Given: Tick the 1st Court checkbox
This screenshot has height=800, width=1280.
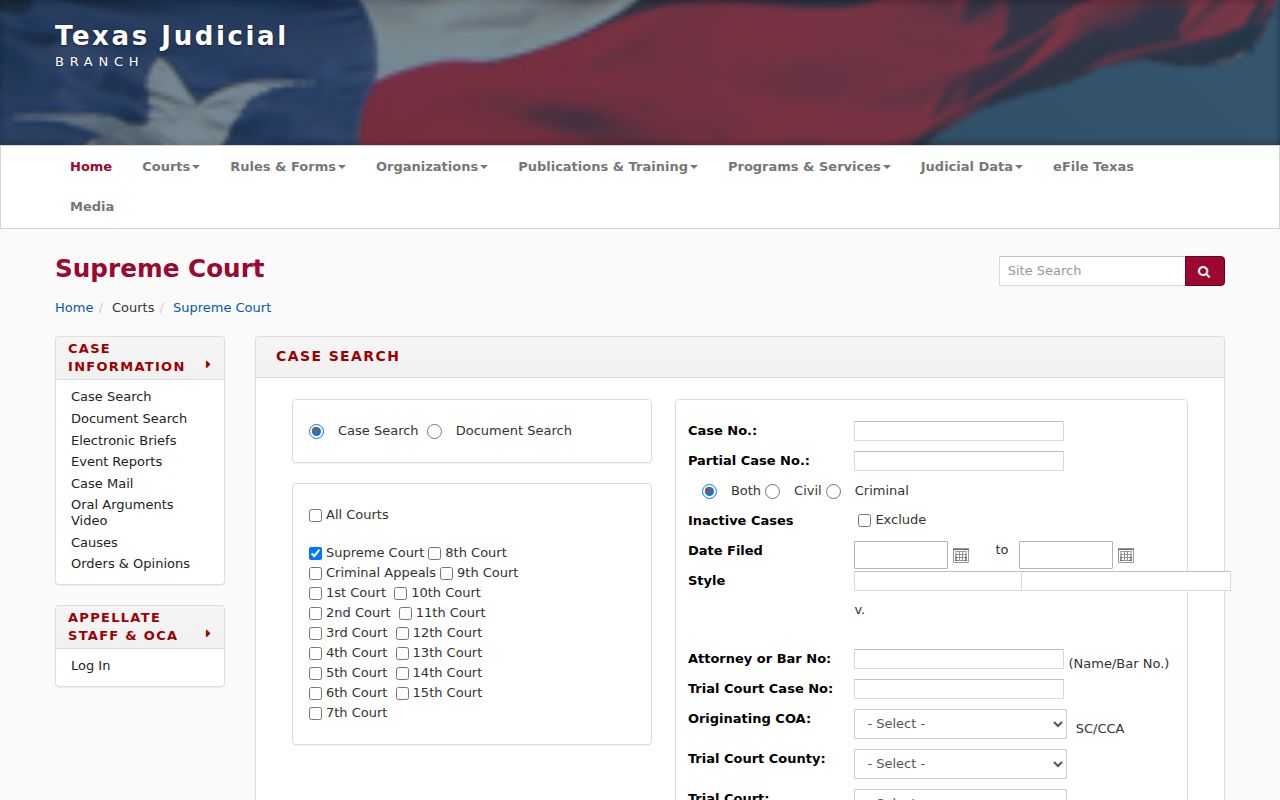Looking at the screenshot, I should point(315,593).
